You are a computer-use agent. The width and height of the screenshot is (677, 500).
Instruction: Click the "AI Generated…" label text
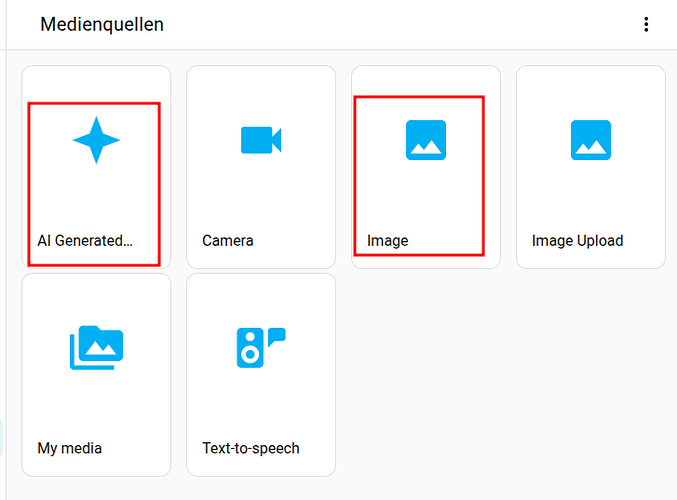pyautogui.click(x=84, y=241)
